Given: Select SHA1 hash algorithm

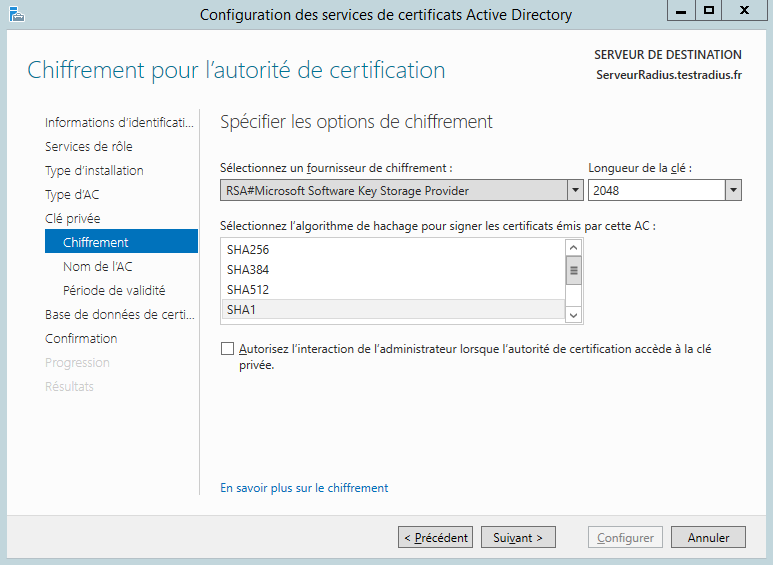Looking at the screenshot, I should [241, 310].
